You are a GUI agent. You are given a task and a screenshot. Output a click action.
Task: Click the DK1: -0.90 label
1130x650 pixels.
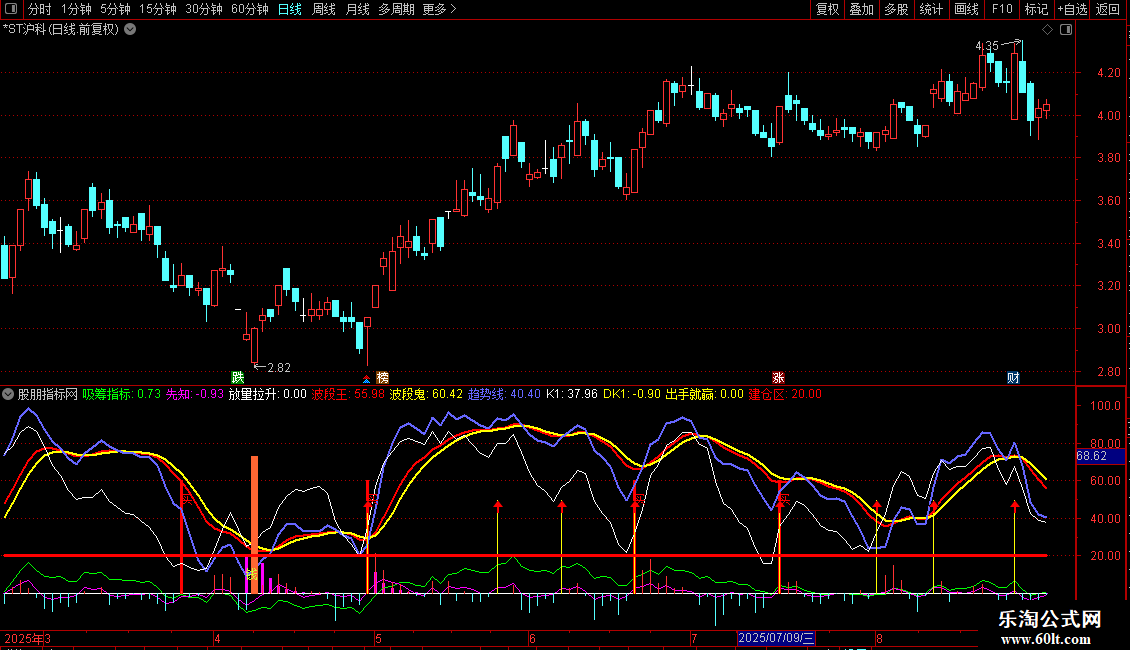pos(631,394)
